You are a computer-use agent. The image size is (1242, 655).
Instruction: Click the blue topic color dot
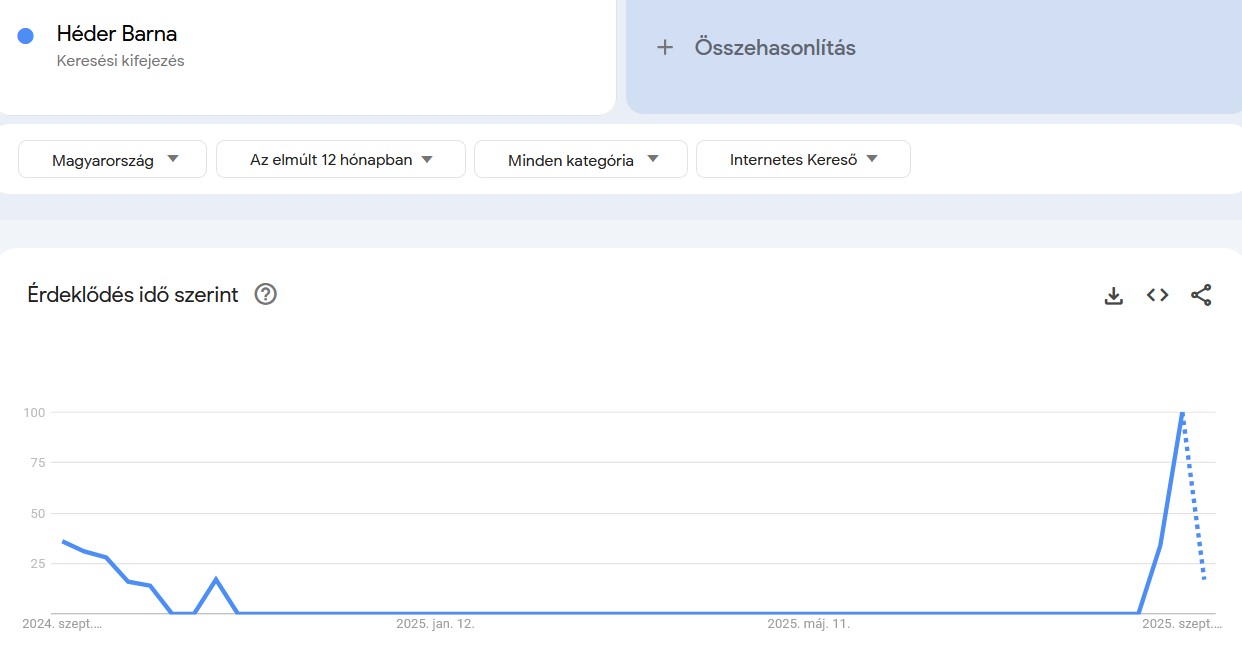pos(25,35)
